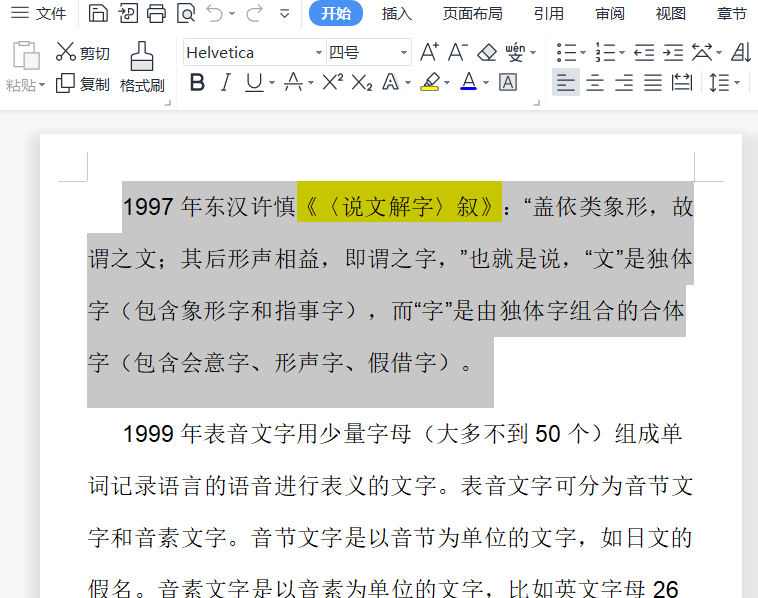Apply bullet list icon
The width and height of the screenshot is (758, 598).
(567, 52)
